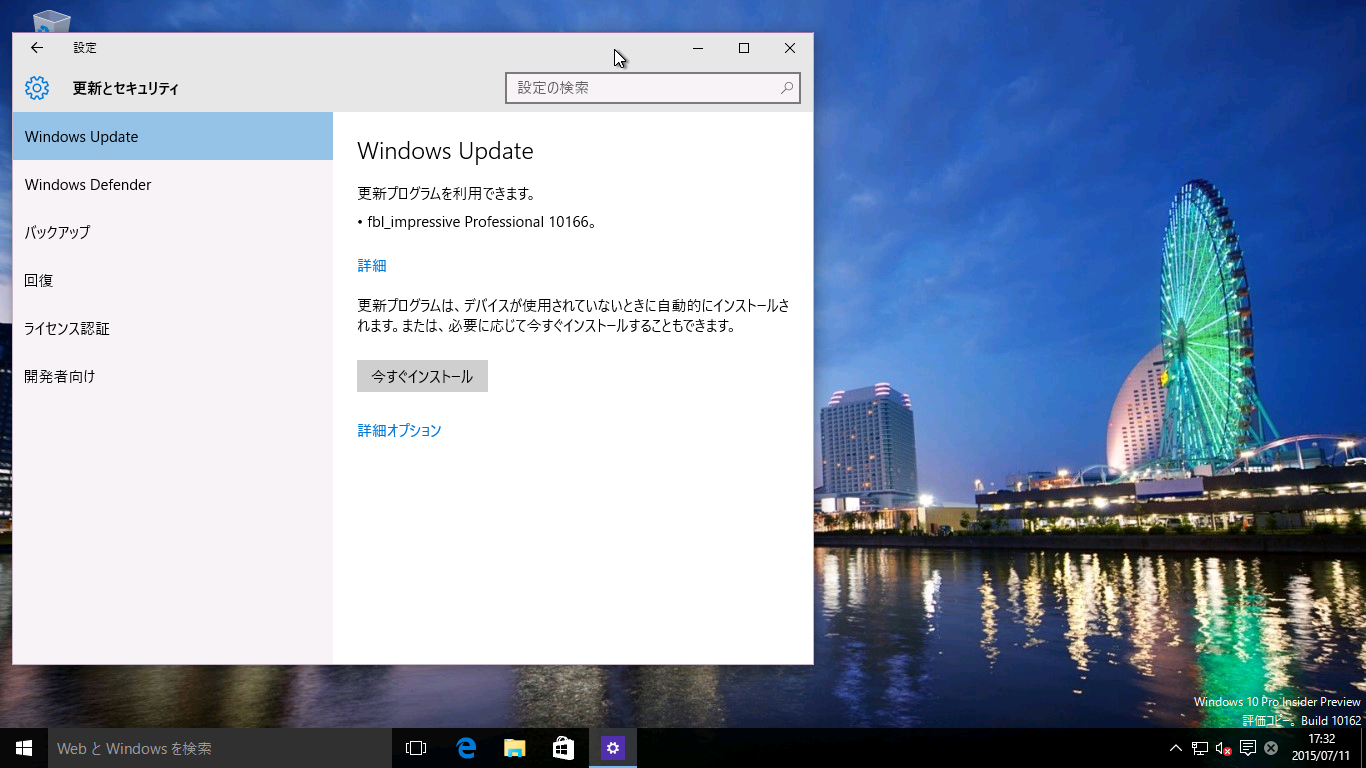Click the gray circled X tray icon

click(1271, 748)
